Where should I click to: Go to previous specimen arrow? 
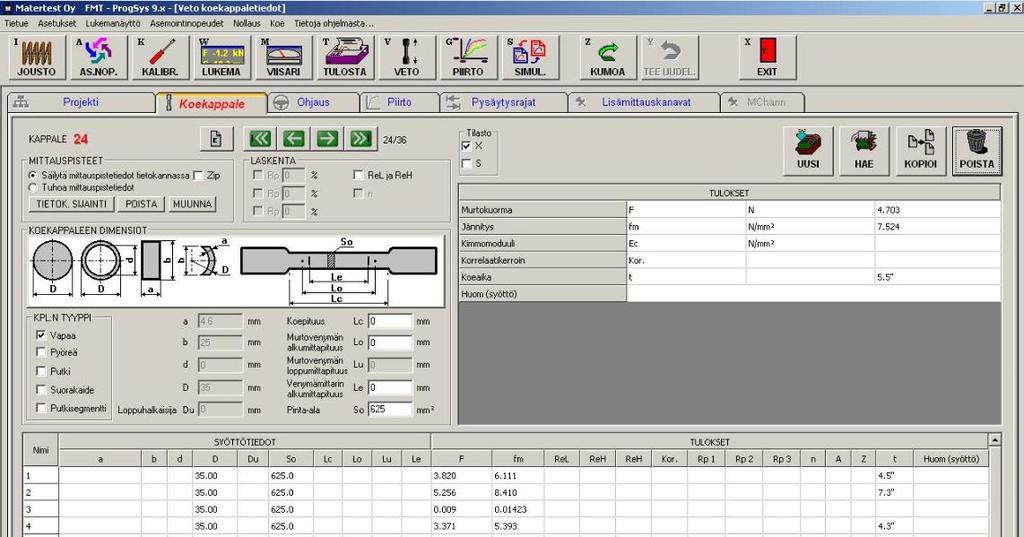(294, 138)
